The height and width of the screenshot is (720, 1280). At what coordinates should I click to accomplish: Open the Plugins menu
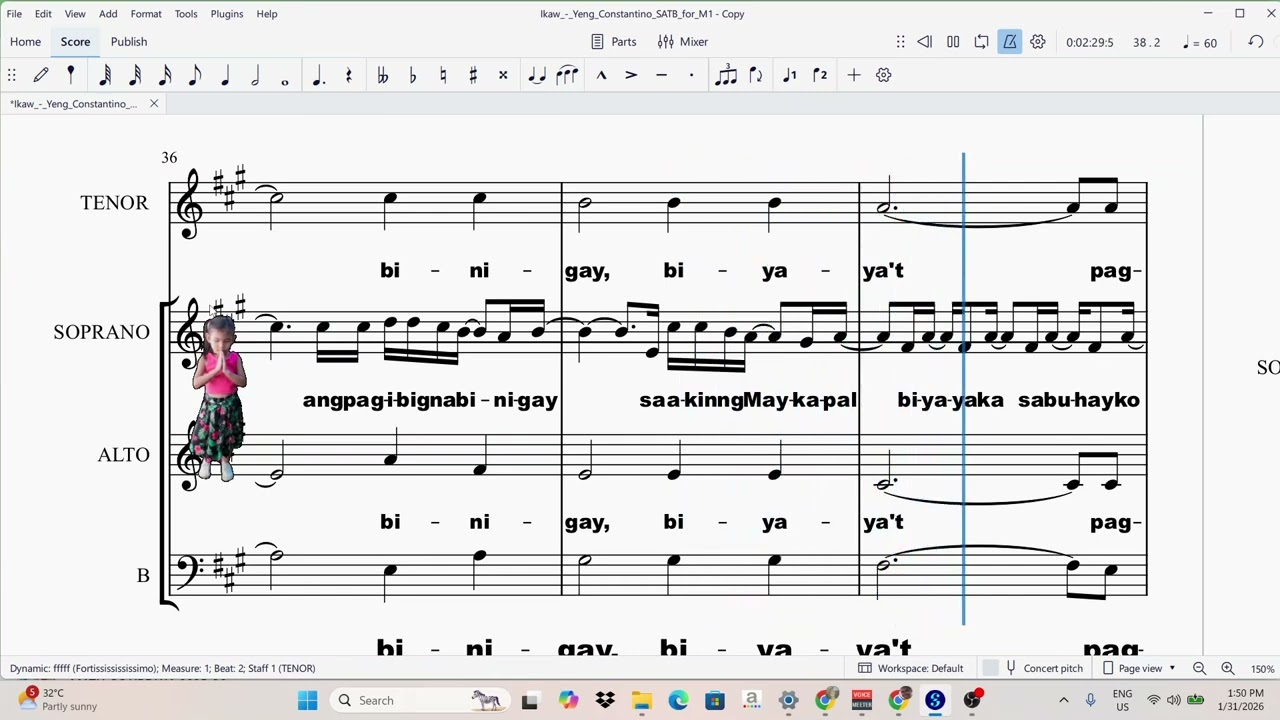tap(227, 14)
